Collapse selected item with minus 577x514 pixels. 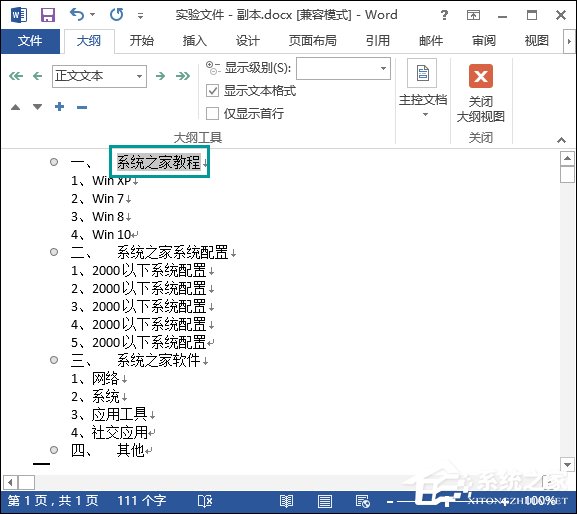point(82,107)
